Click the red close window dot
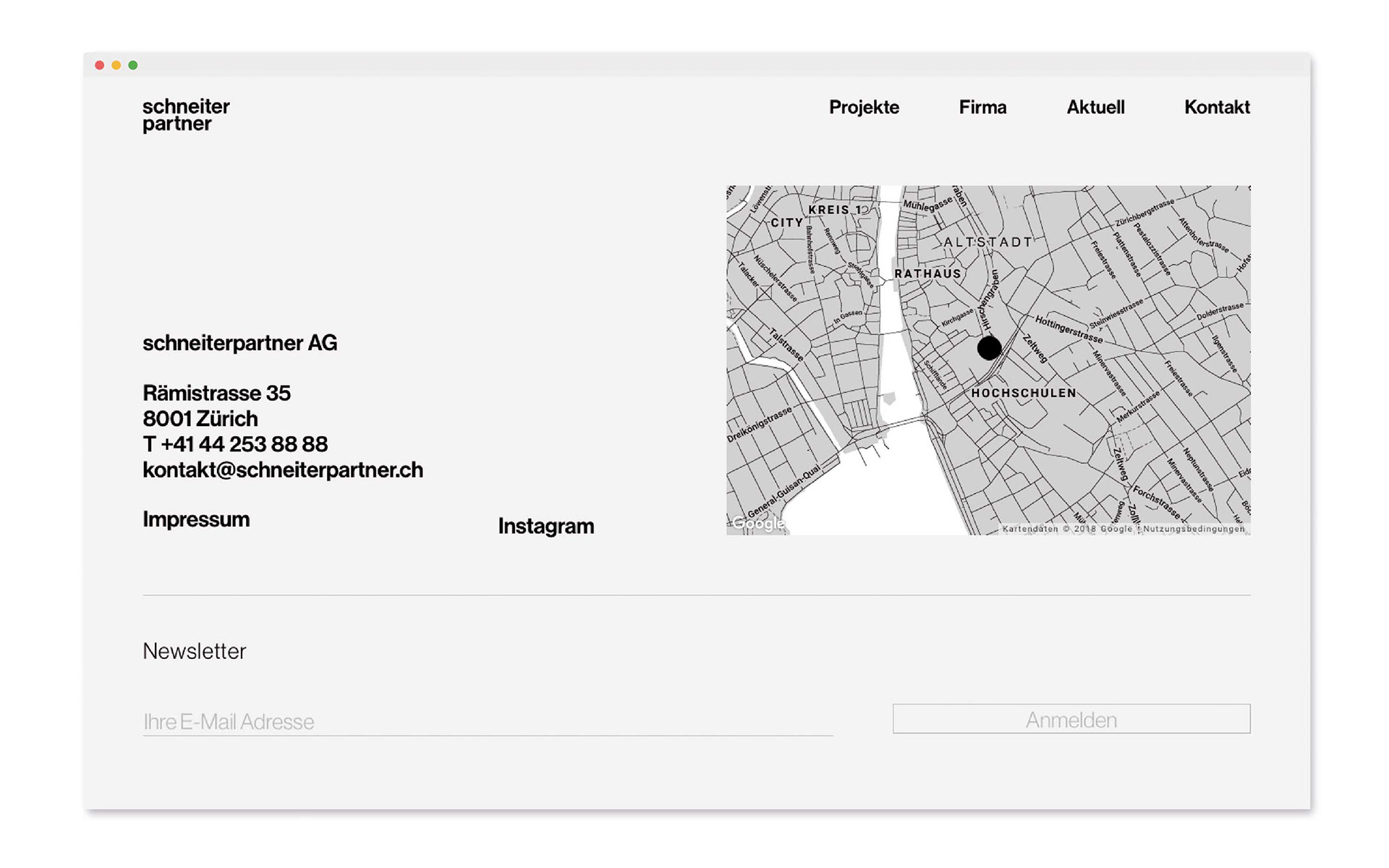The height and width of the screenshot is (868, 1389). coord(100,65)
